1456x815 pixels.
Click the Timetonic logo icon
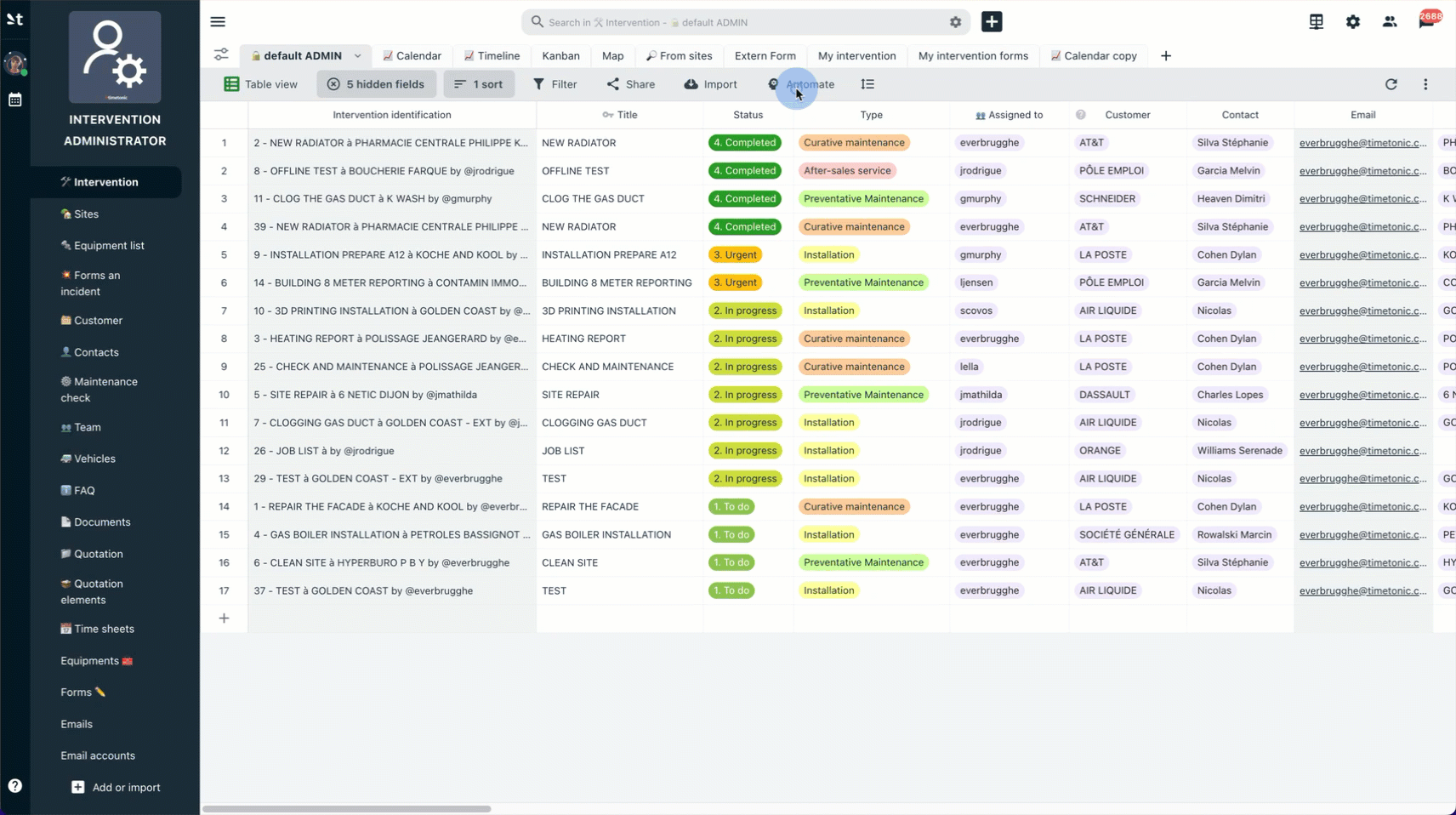tap(15, 19)
